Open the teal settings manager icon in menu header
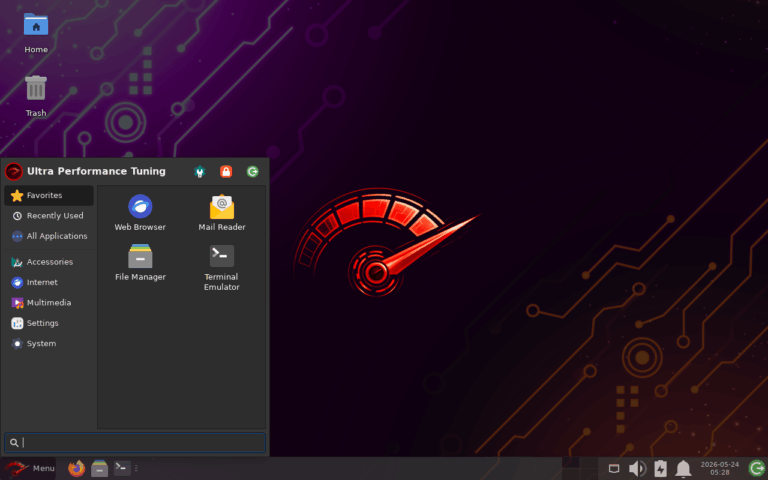The height and width of the screenshot is (480, 768). point(199,171)
